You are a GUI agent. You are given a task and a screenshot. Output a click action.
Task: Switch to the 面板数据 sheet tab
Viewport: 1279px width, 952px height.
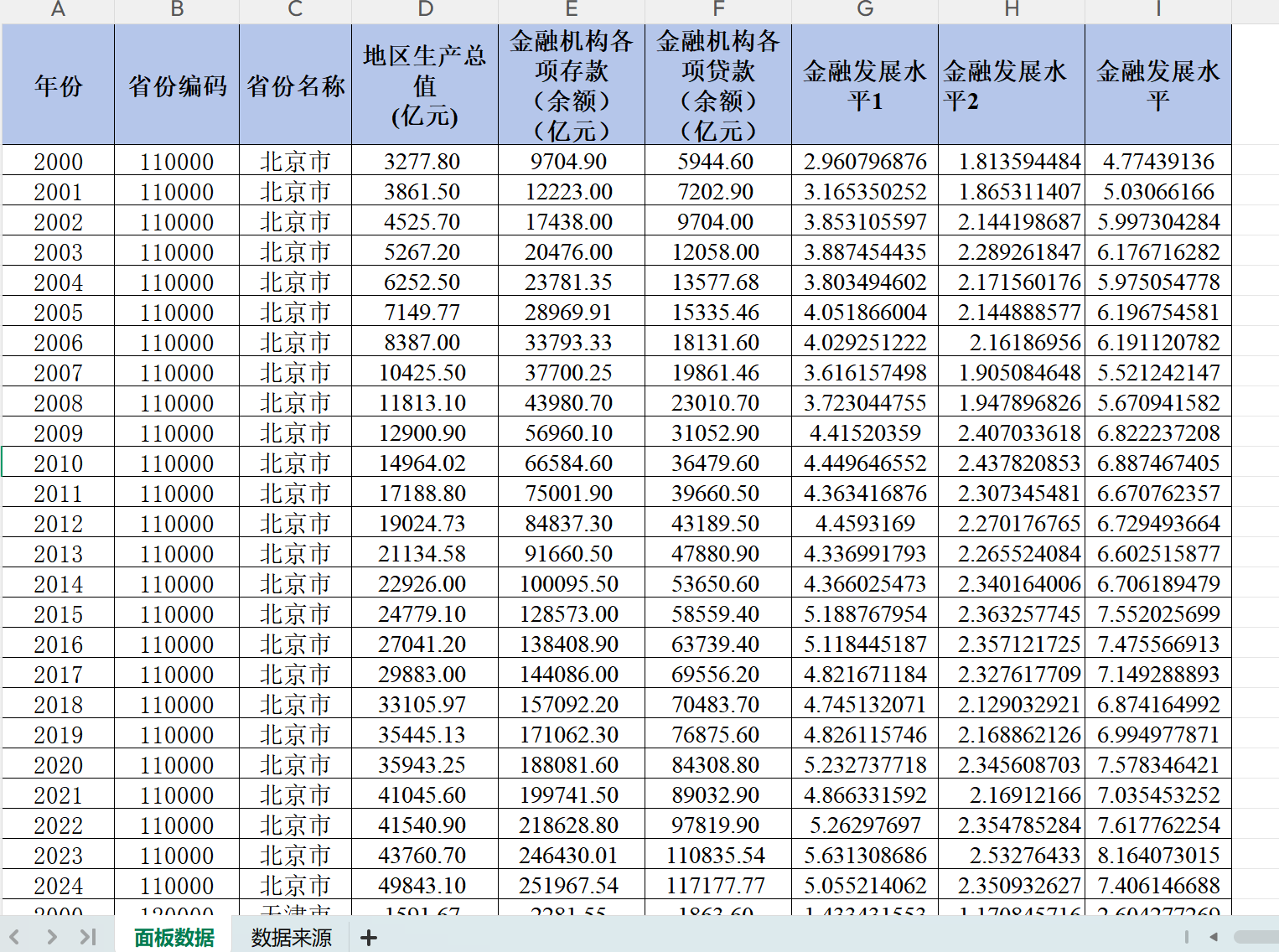click(x=174, y=938)
